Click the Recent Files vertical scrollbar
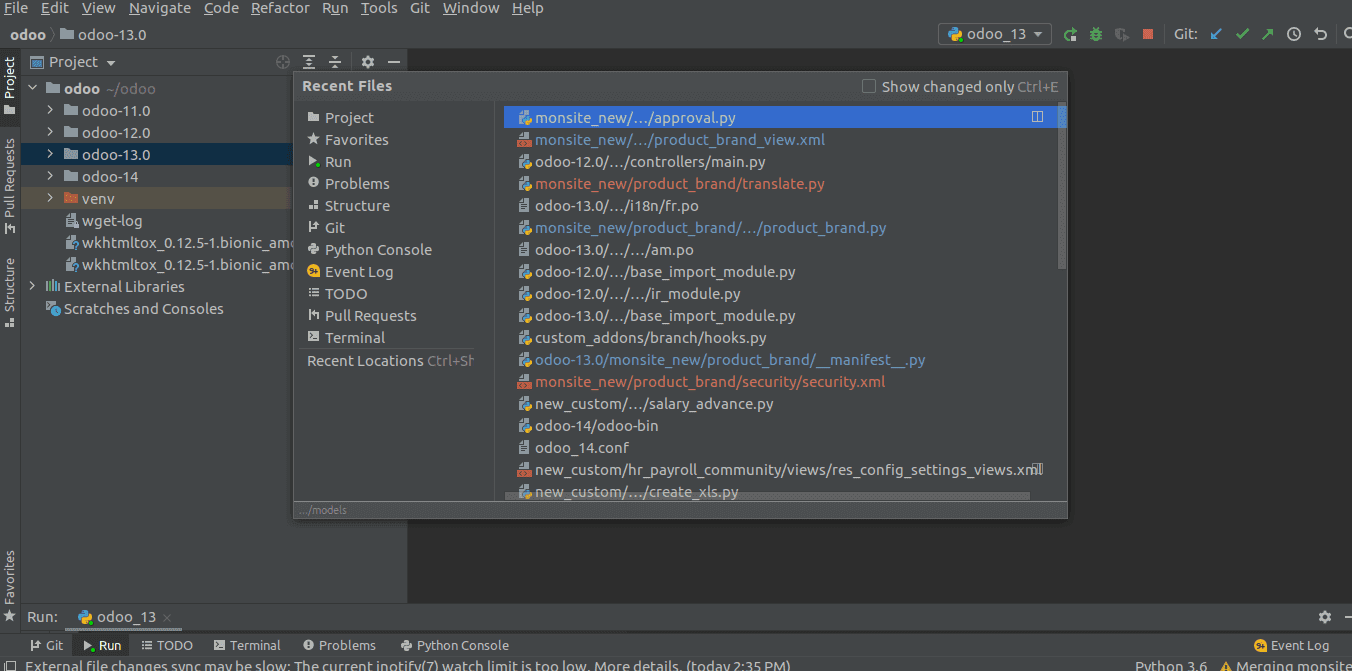This screenshot has height=671, width=1352. (x=1062, y=186)
